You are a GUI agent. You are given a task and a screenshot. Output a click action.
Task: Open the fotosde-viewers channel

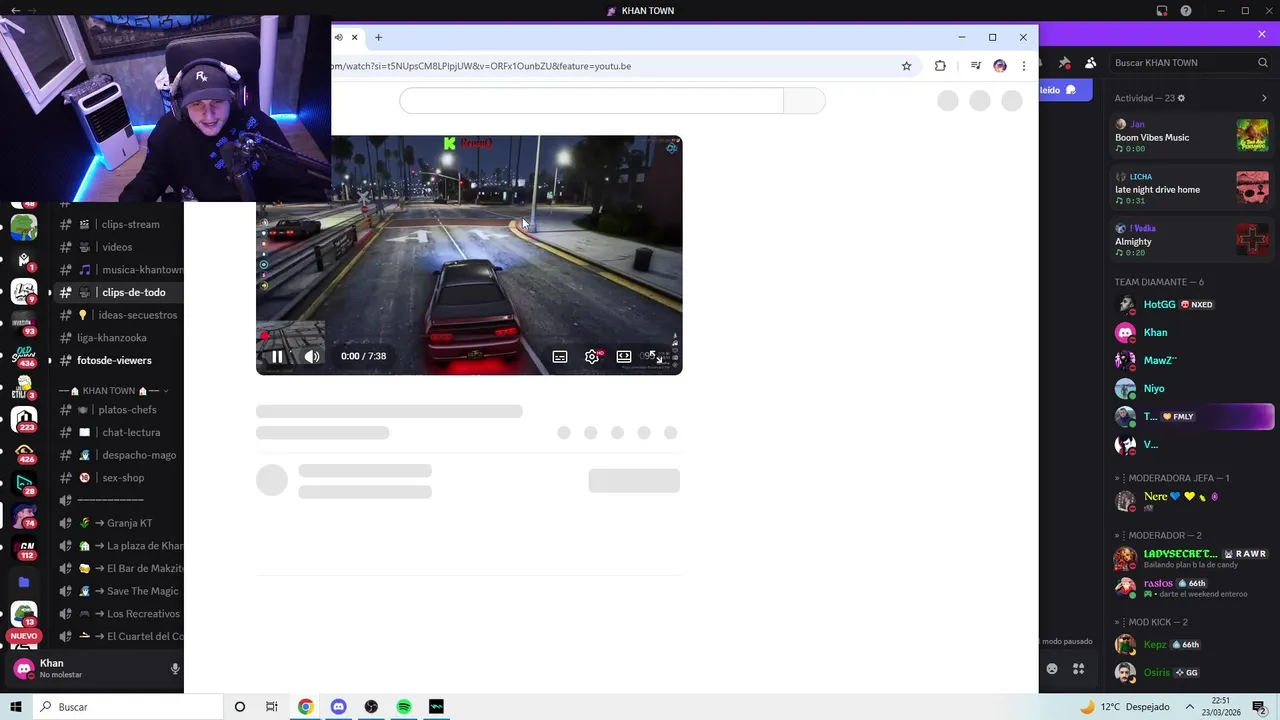pos(114,360)
